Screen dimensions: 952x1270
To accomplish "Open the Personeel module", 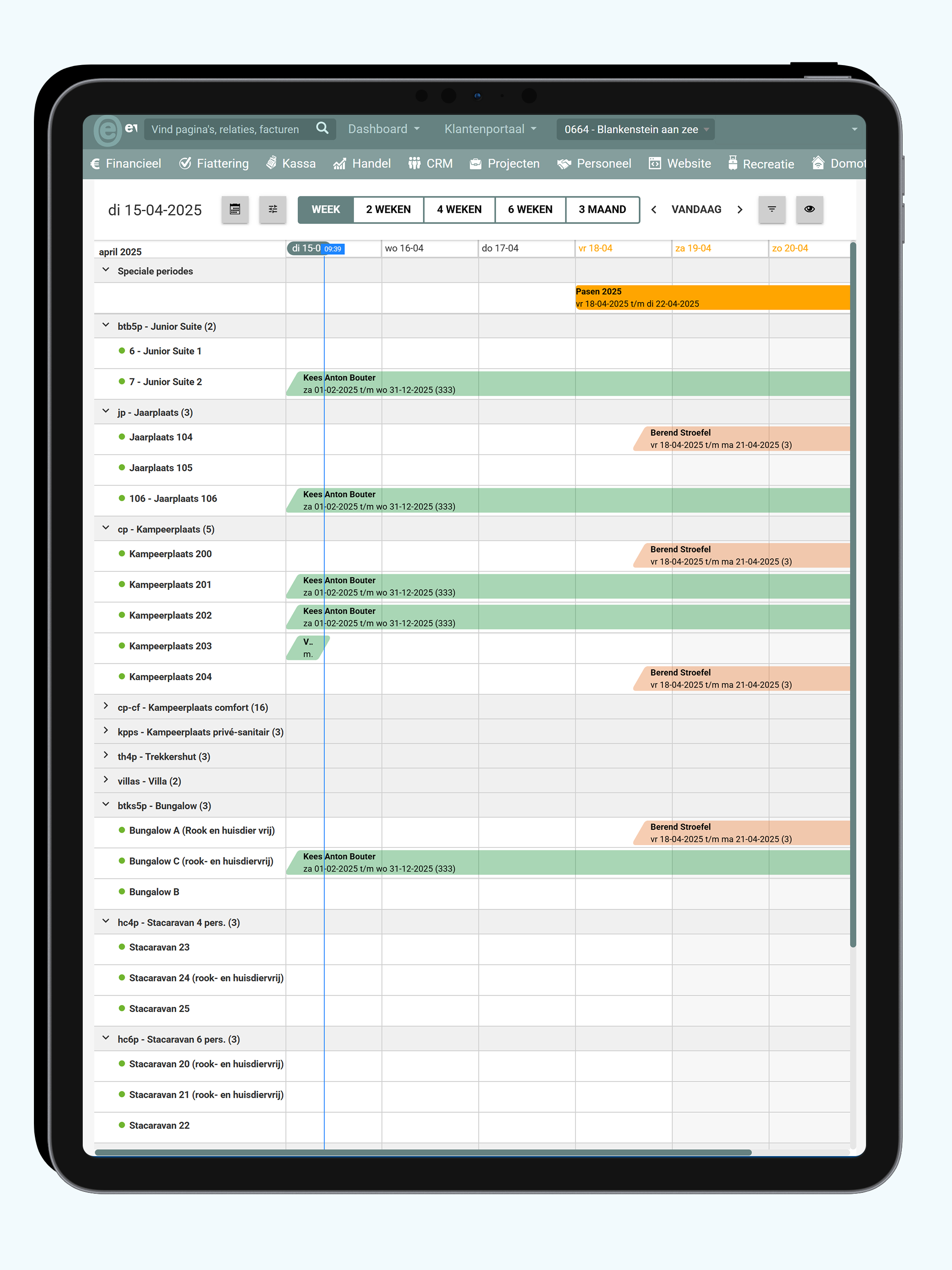I will 594,164.
